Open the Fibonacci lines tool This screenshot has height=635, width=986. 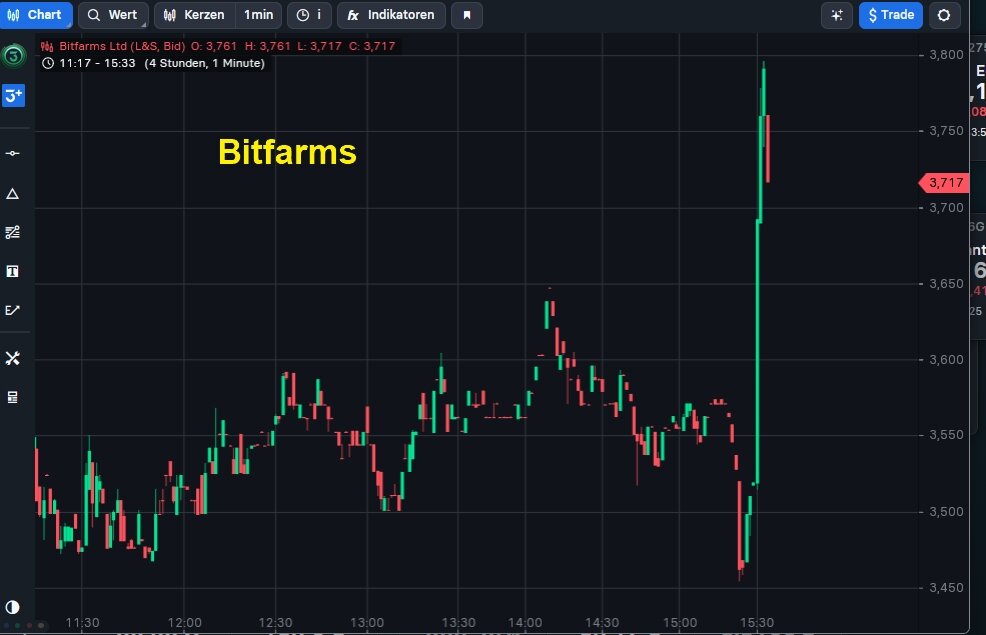pyautogui.click(x=13, y=232)
